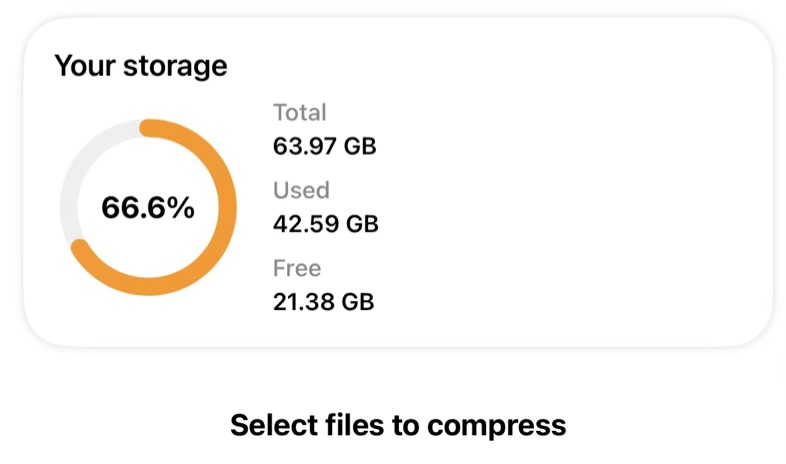Click the "Your storage" card title
This screenshot has width=786, height=464.
point(140,67)
